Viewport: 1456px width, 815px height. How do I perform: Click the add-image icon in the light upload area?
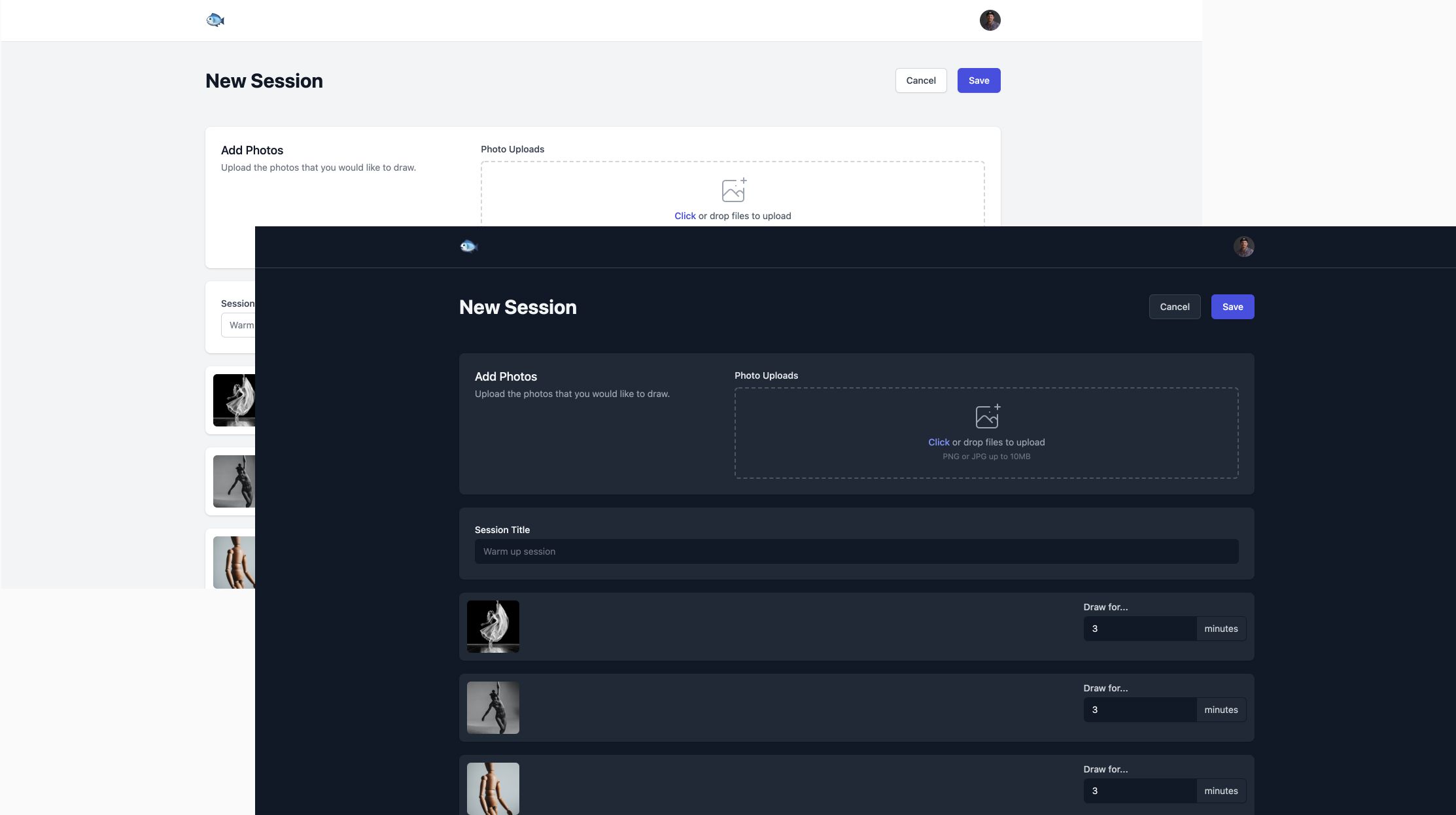[x=733, y=190]
